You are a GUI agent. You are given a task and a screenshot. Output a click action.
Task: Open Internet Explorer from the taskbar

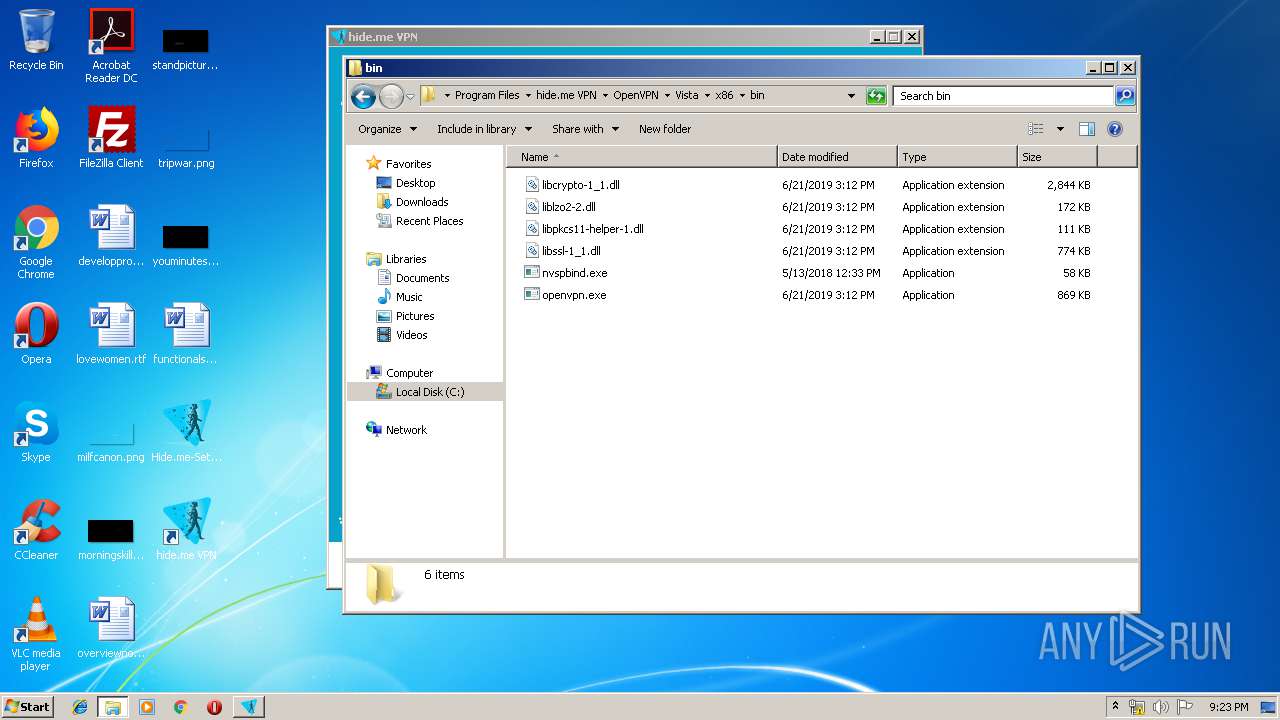pyautogui.click(x=80, y=707)
